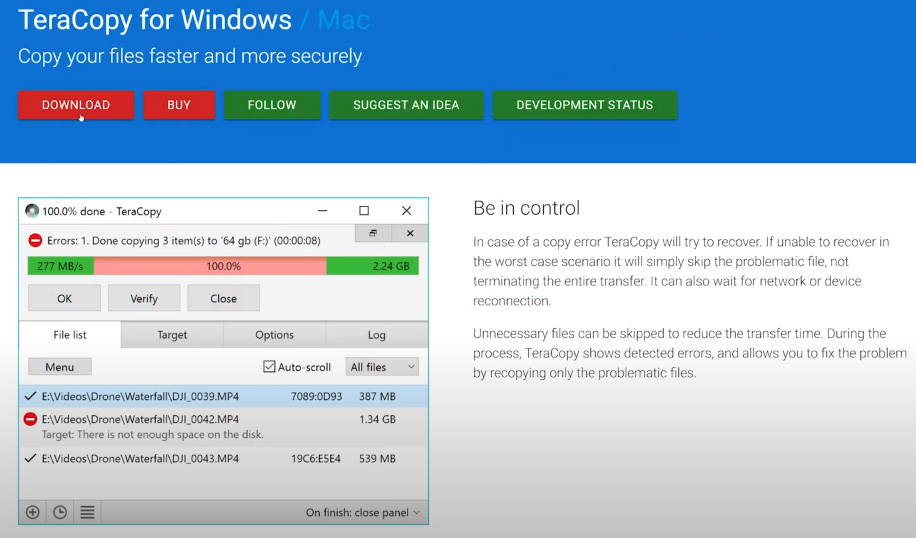Click the add files plus icon
This screenshot has width=916, height=538.
pos(33,512)
